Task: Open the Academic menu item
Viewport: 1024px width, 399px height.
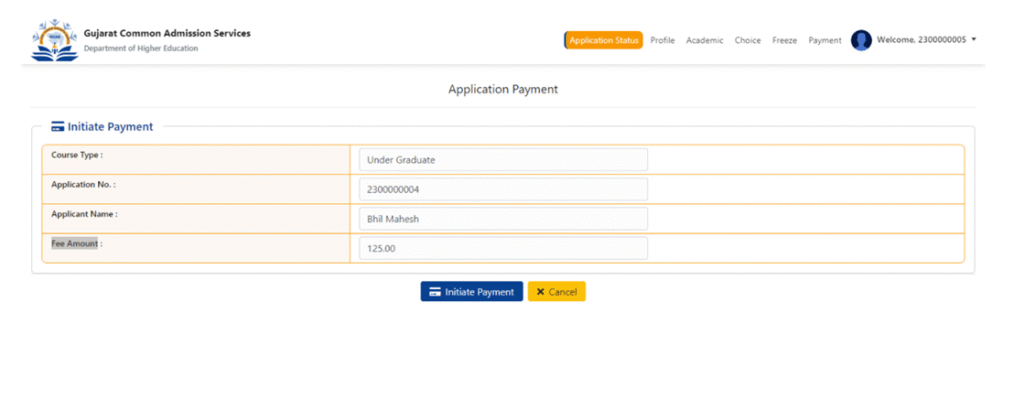Action: click(705, 40)
